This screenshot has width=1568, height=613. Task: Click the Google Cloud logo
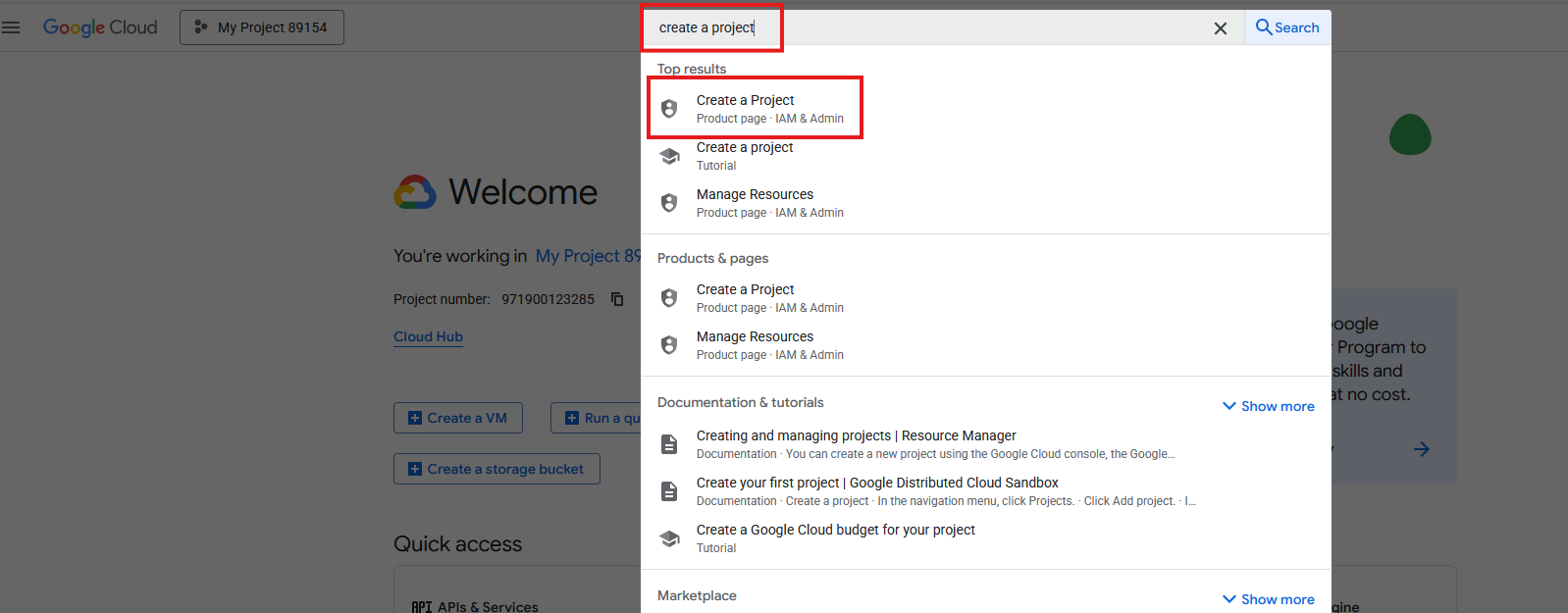tap(100, 27)
